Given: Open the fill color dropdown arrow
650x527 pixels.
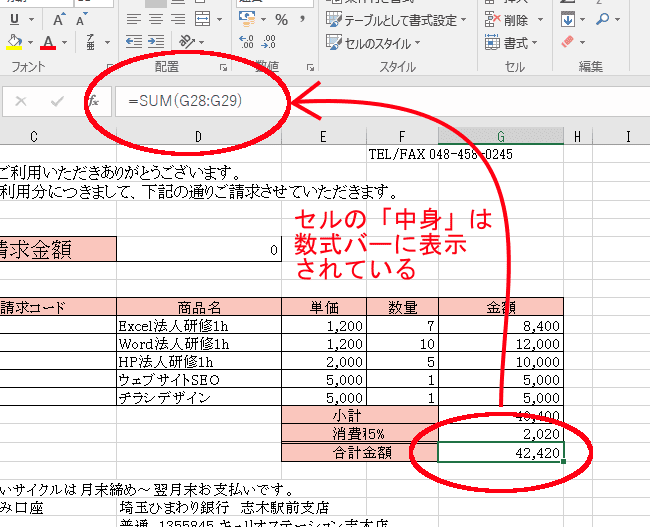Looking at the screenshot, I should coord(29,43).
